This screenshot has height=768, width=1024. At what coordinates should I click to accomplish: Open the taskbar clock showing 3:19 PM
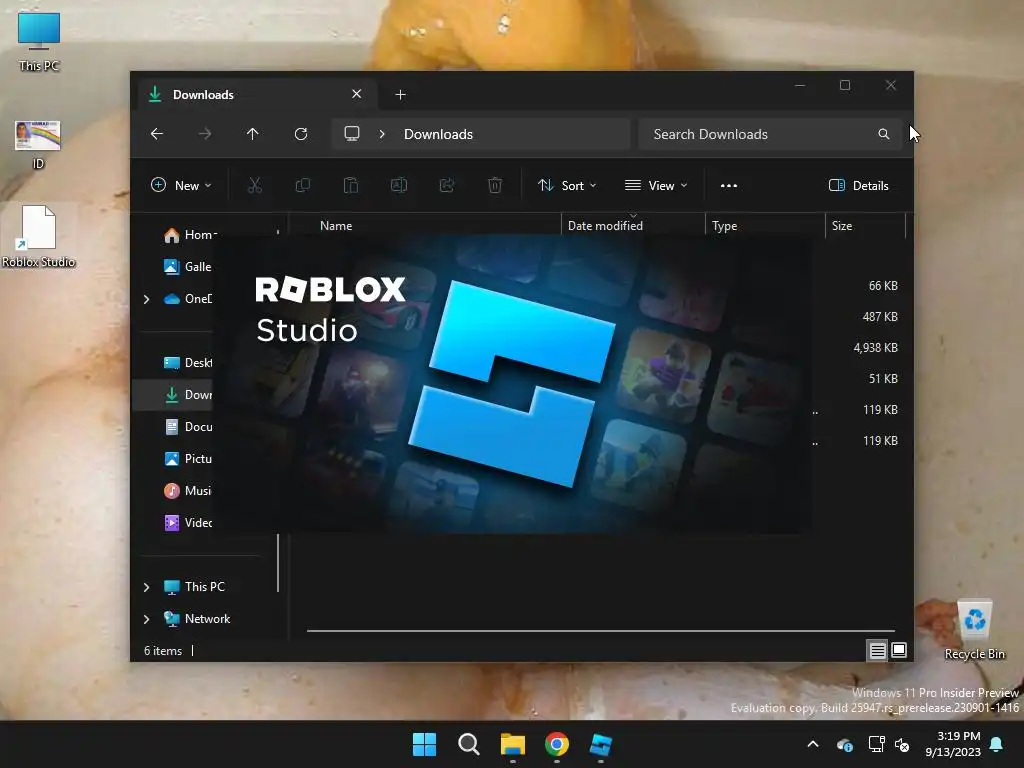click(953, 744)
